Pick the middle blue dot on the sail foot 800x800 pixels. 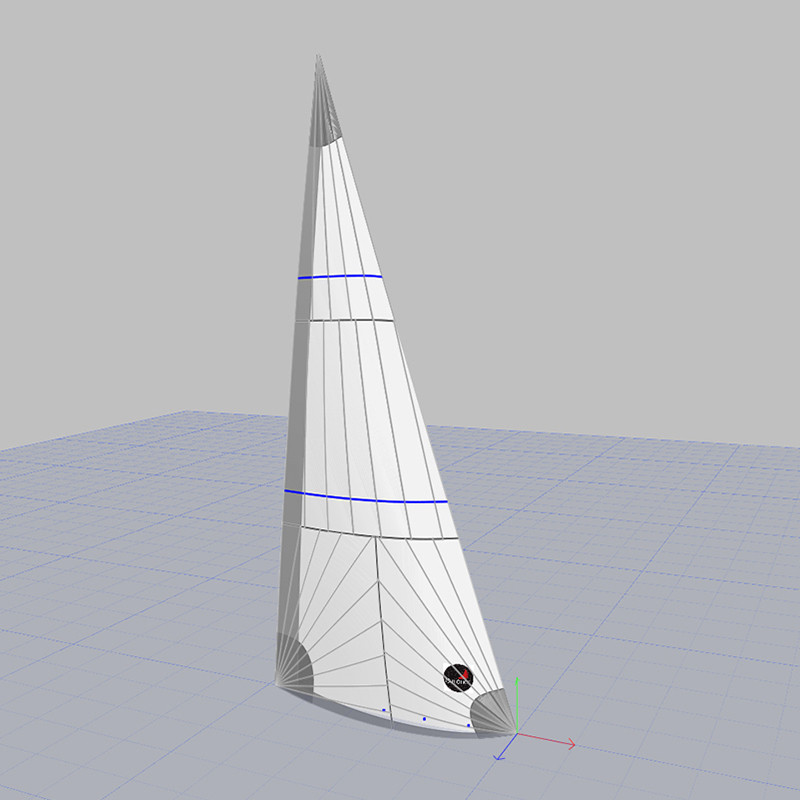click(424, 718)
